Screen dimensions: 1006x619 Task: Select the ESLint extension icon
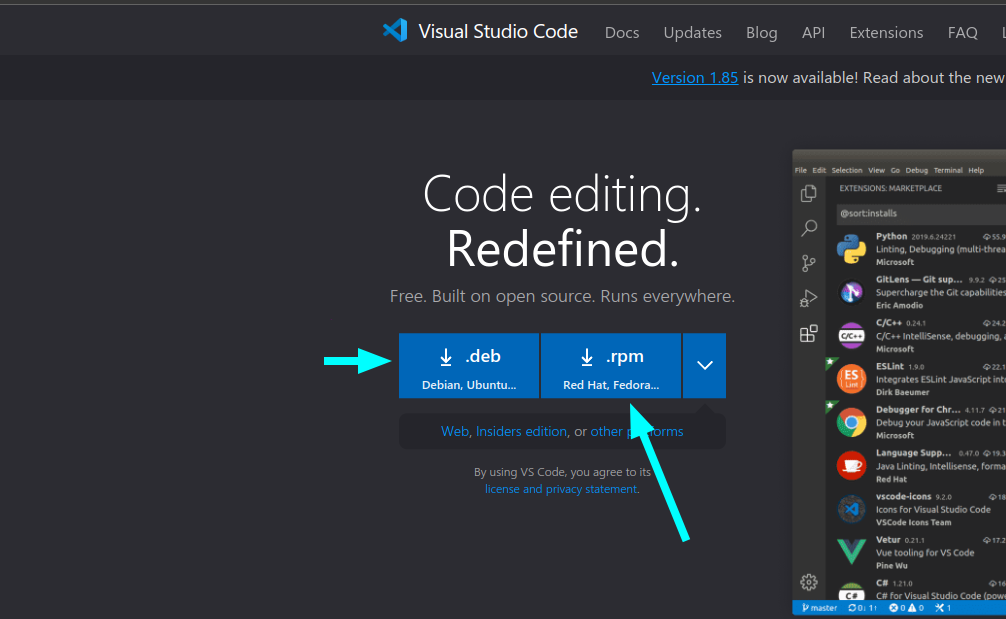(851, 378)
